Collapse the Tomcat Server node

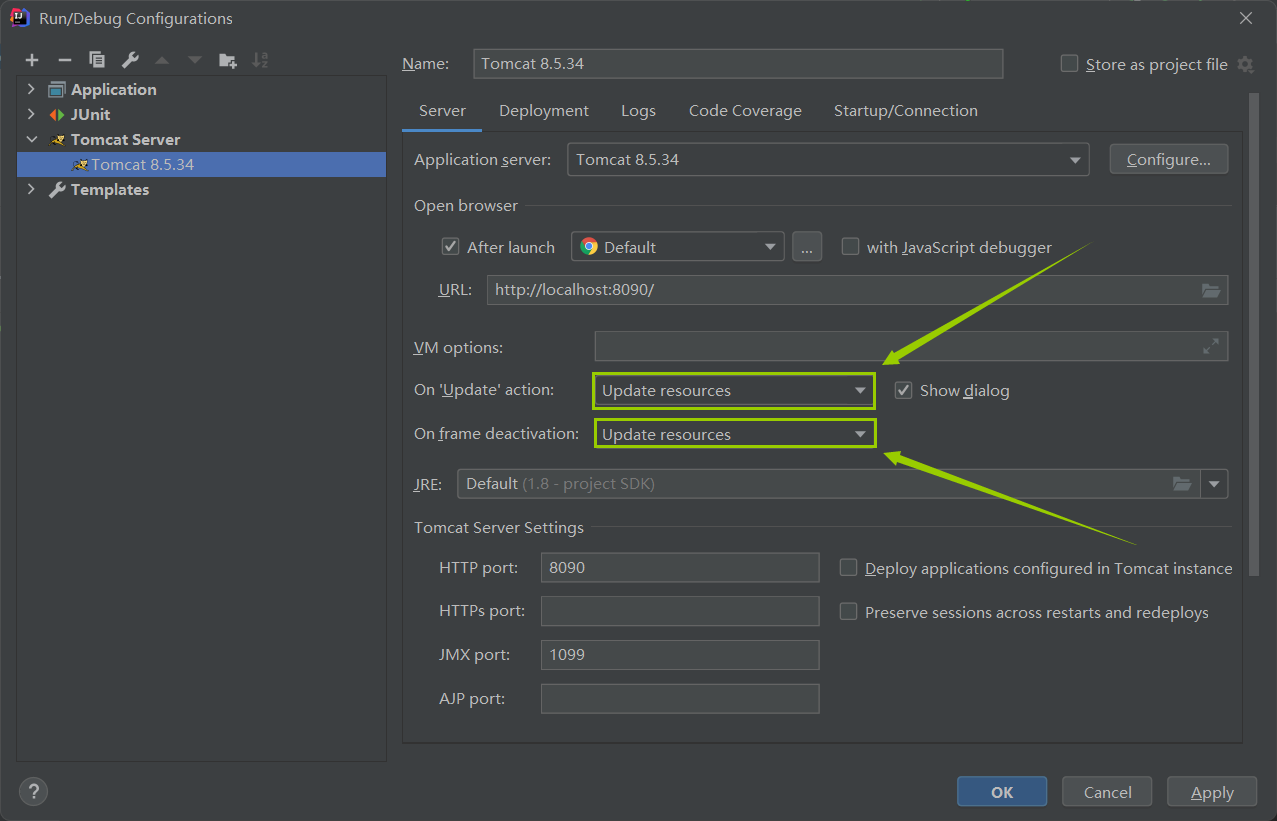click(31, 139)
